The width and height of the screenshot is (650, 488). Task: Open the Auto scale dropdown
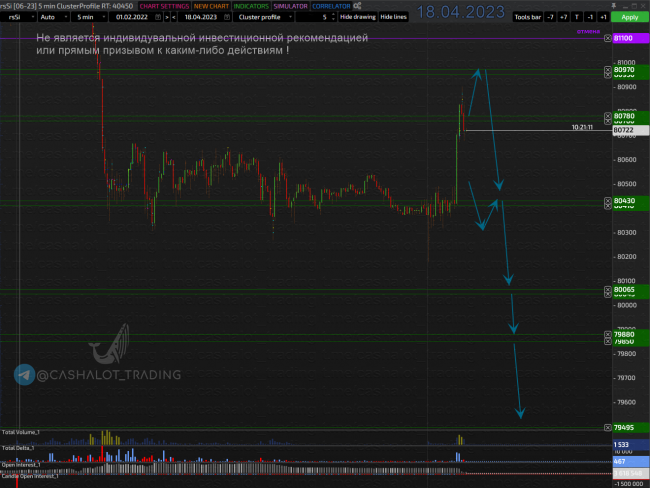tap(53, 17)
